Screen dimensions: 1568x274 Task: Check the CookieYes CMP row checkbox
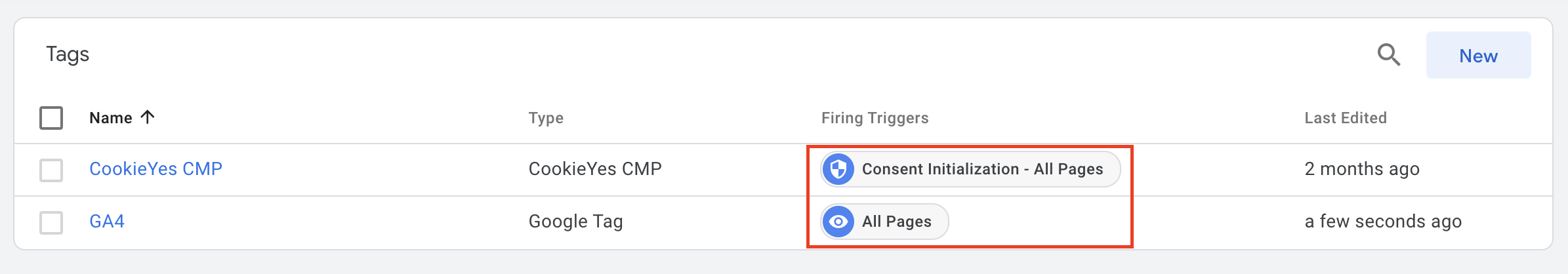tap(51, 170)
